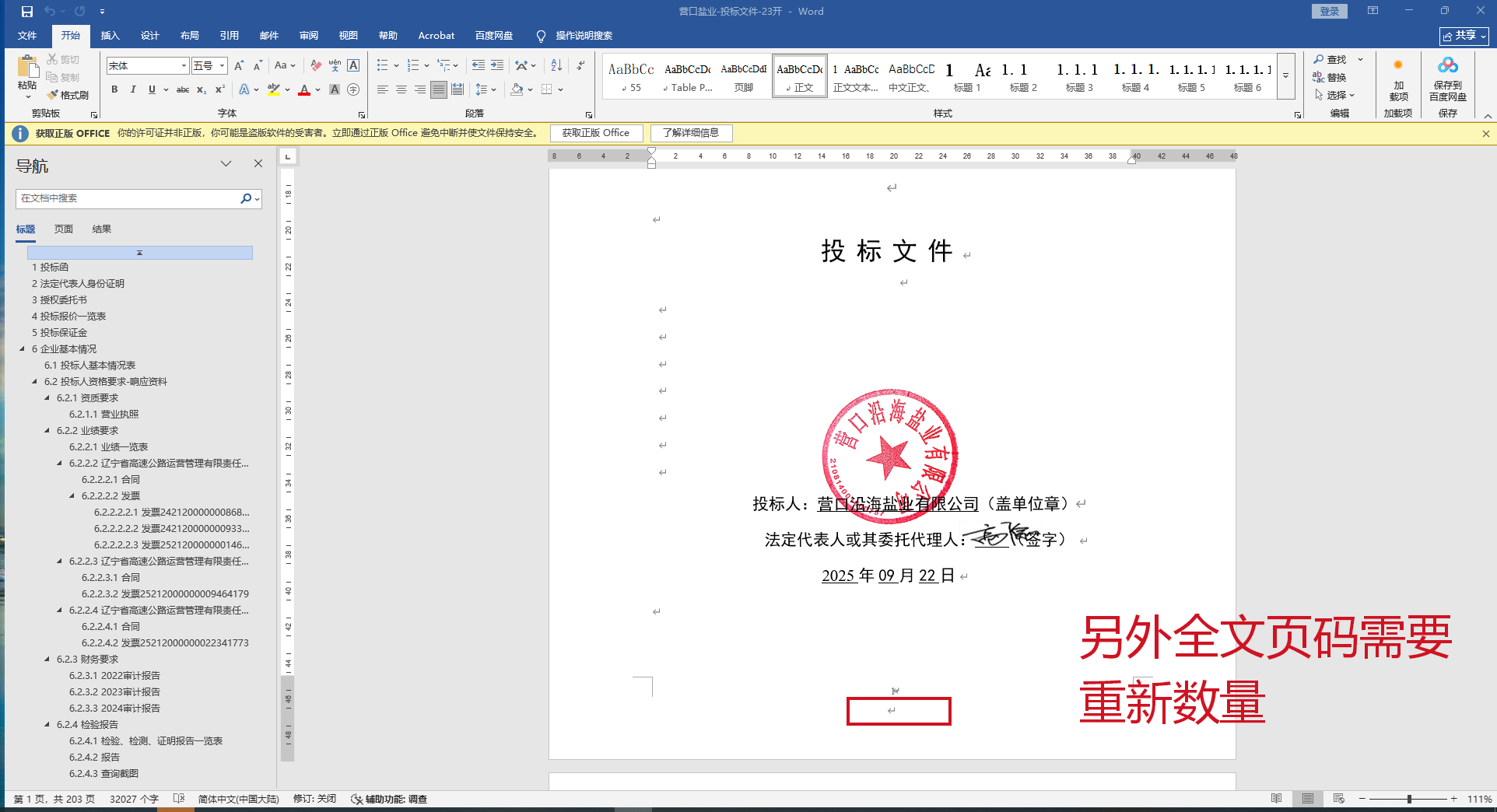This screenshot has width=1497, height=812.
Task: Go to heading 6.2.1.1 营业执照
Action: [x=104, y=415]
